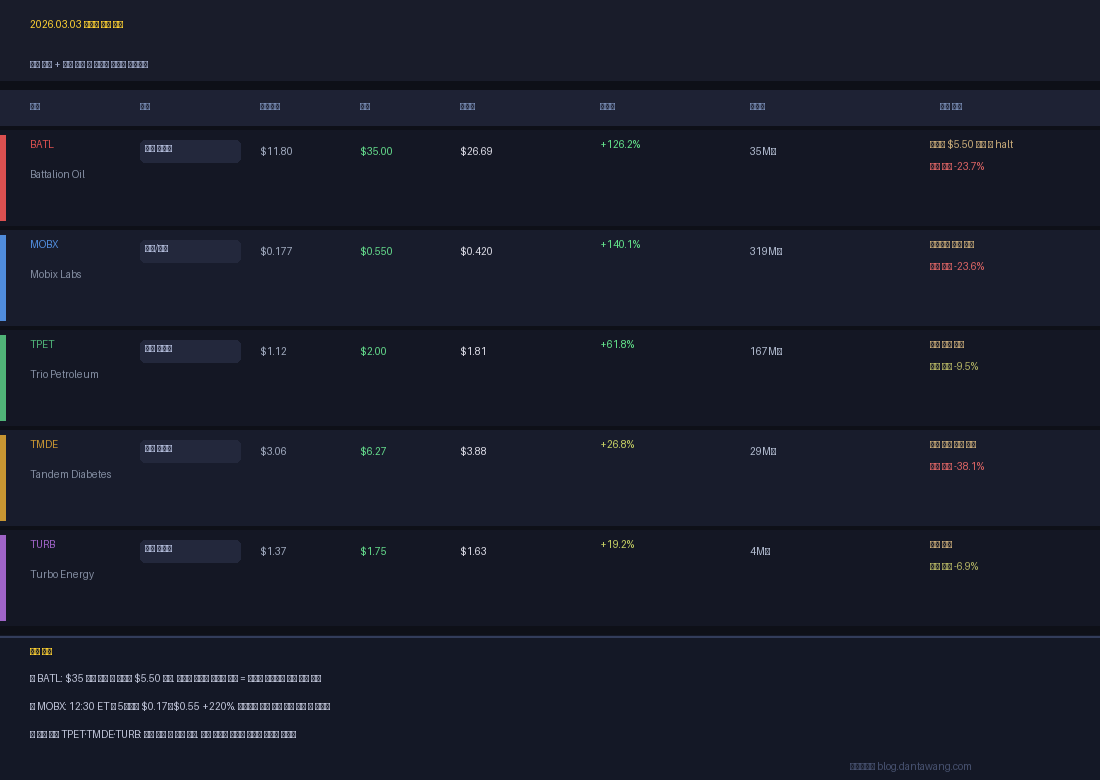1100x780 pixels.
Task: Select the red -23.6% note
Action: [957, 267]
